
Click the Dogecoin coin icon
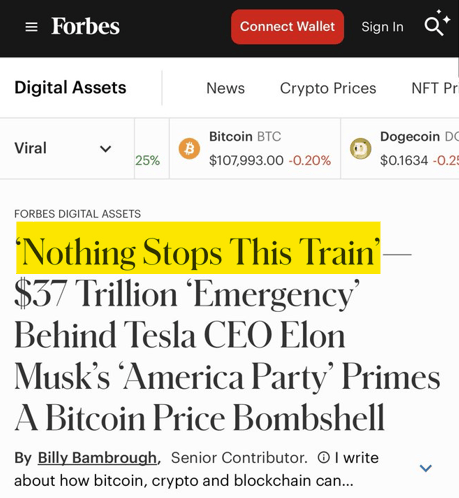coord(361,148)
